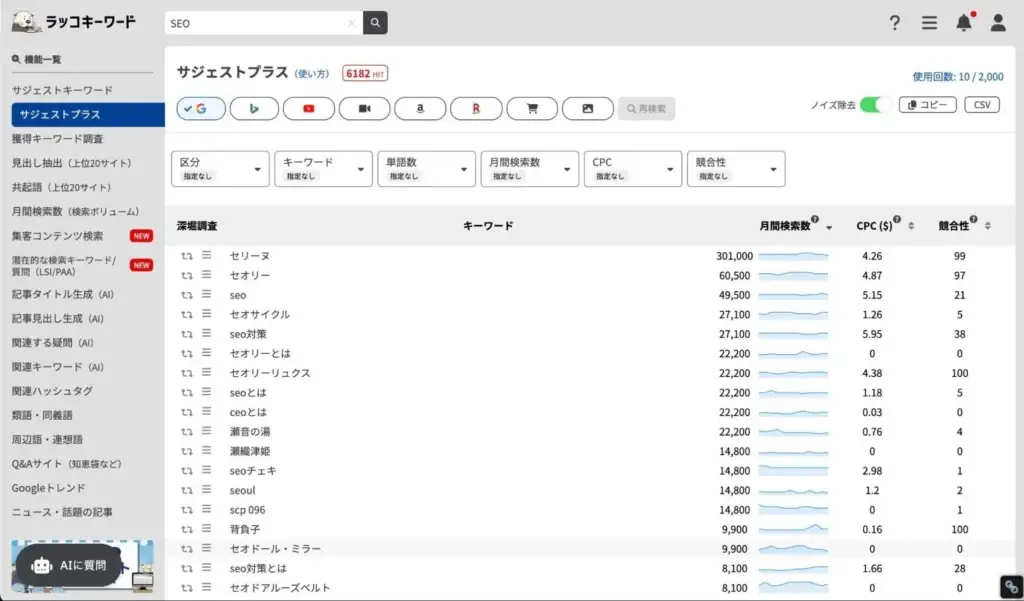The width and height of the screenshot is (1024, 601).
Task: Open list menu icon for seo対策とは row
Action: click(206, 568)
